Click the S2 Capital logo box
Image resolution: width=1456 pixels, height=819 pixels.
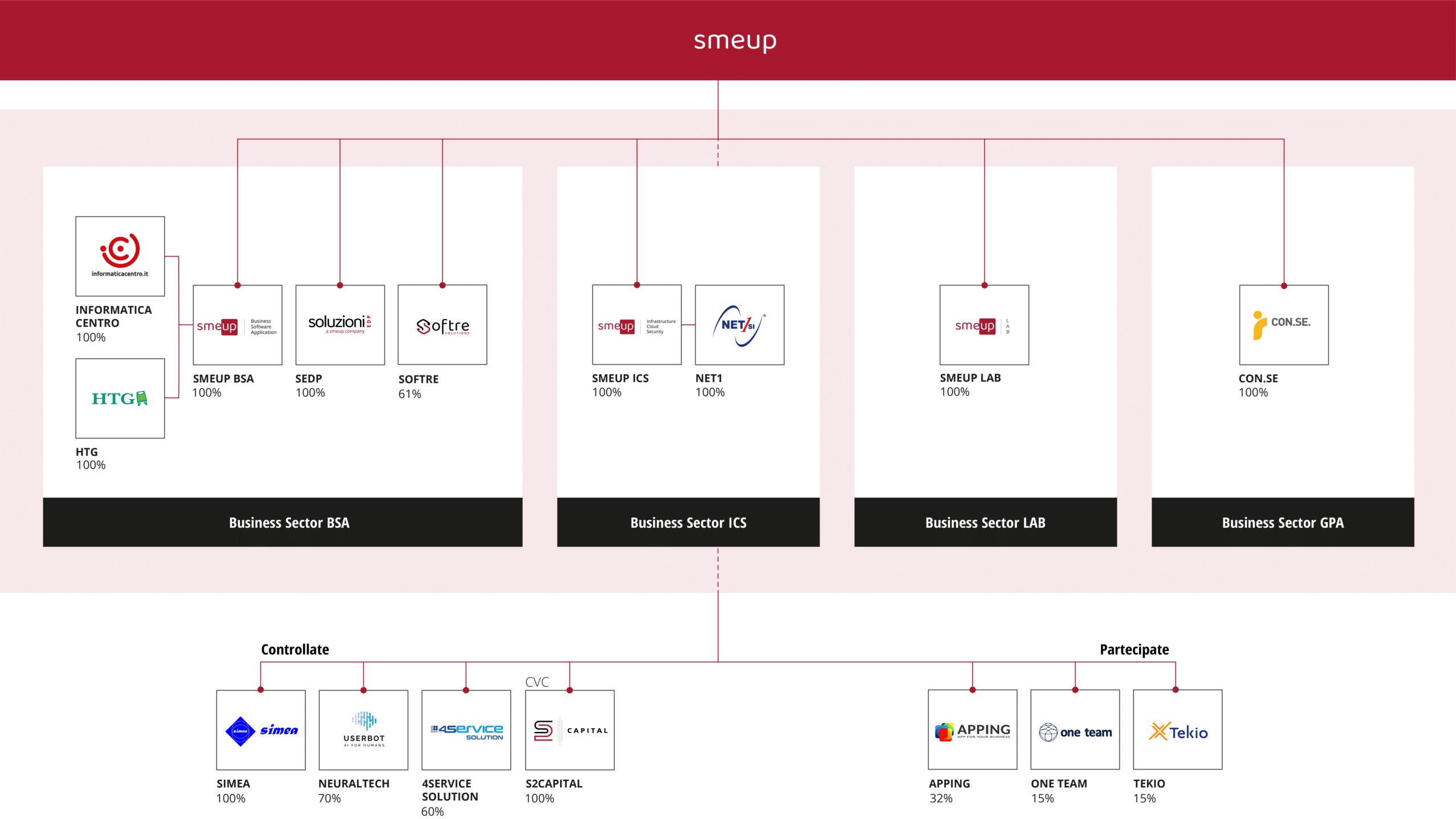570,730
